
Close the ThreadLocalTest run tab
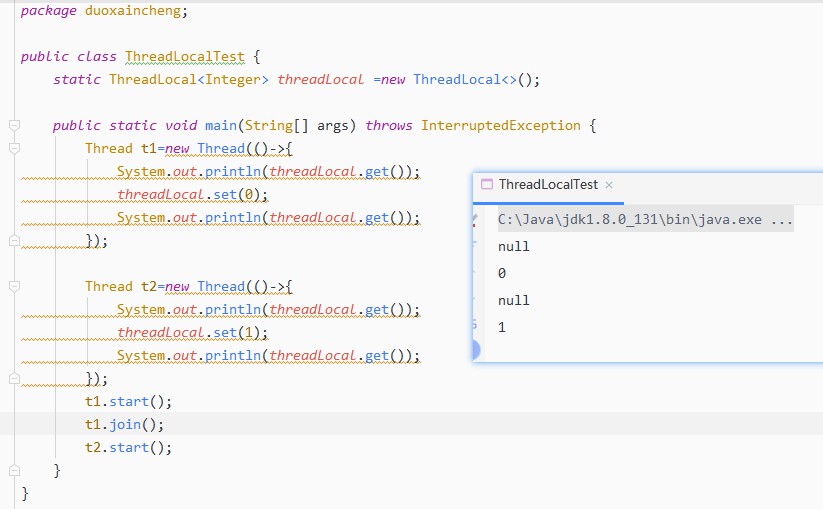point(609,185)
